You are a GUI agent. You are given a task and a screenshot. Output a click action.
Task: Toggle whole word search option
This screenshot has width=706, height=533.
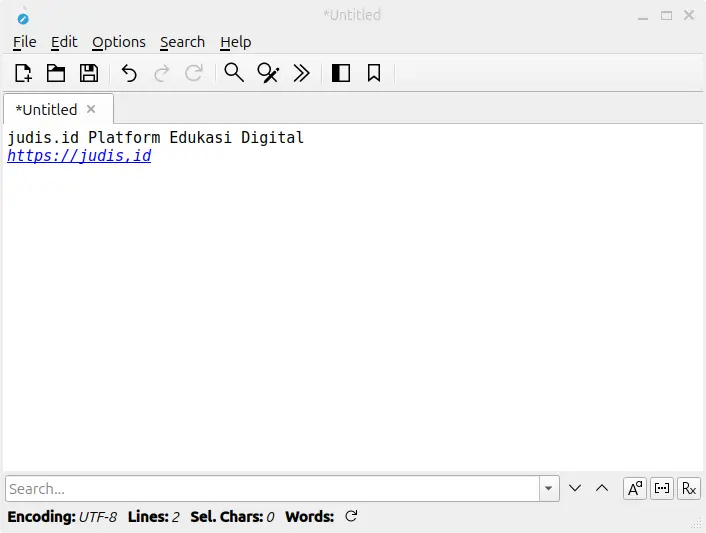662,488
